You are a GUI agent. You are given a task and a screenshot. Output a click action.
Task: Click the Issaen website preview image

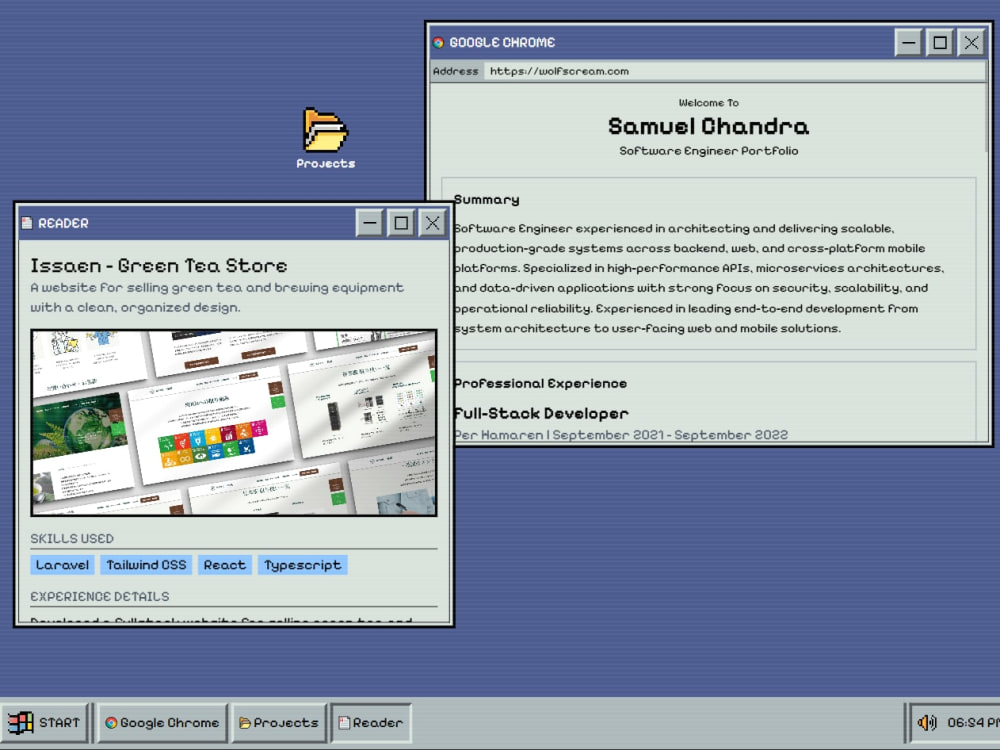coord(234,422)
